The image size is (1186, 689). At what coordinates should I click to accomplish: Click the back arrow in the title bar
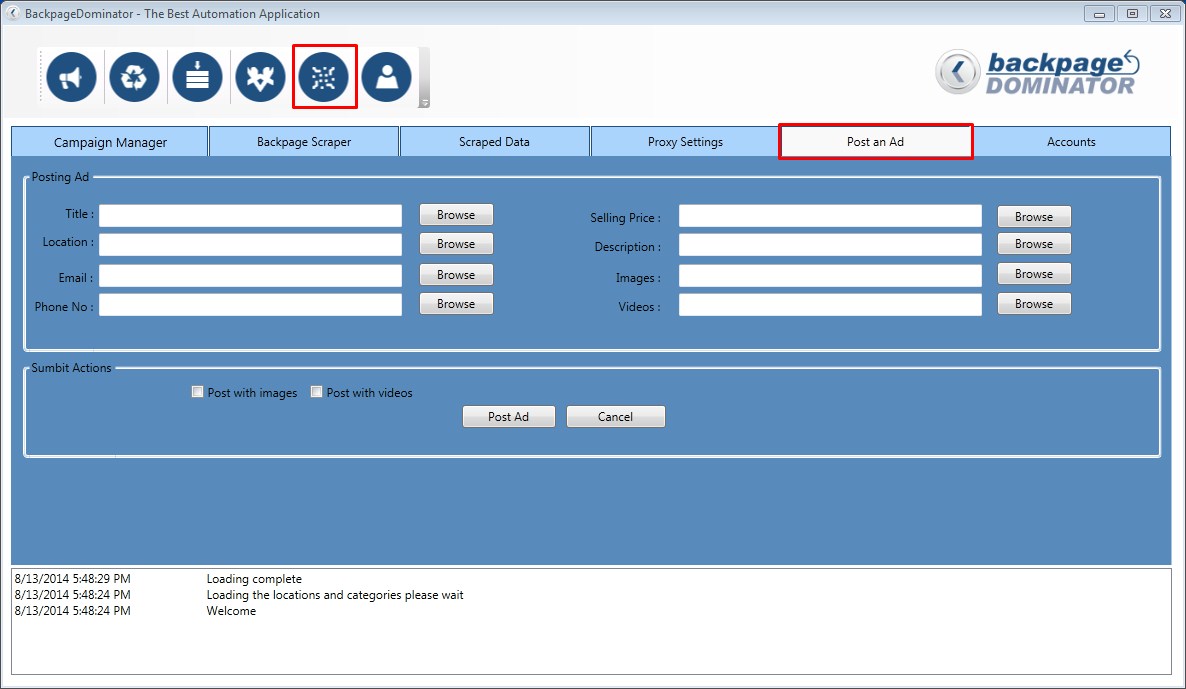[11, 13]
